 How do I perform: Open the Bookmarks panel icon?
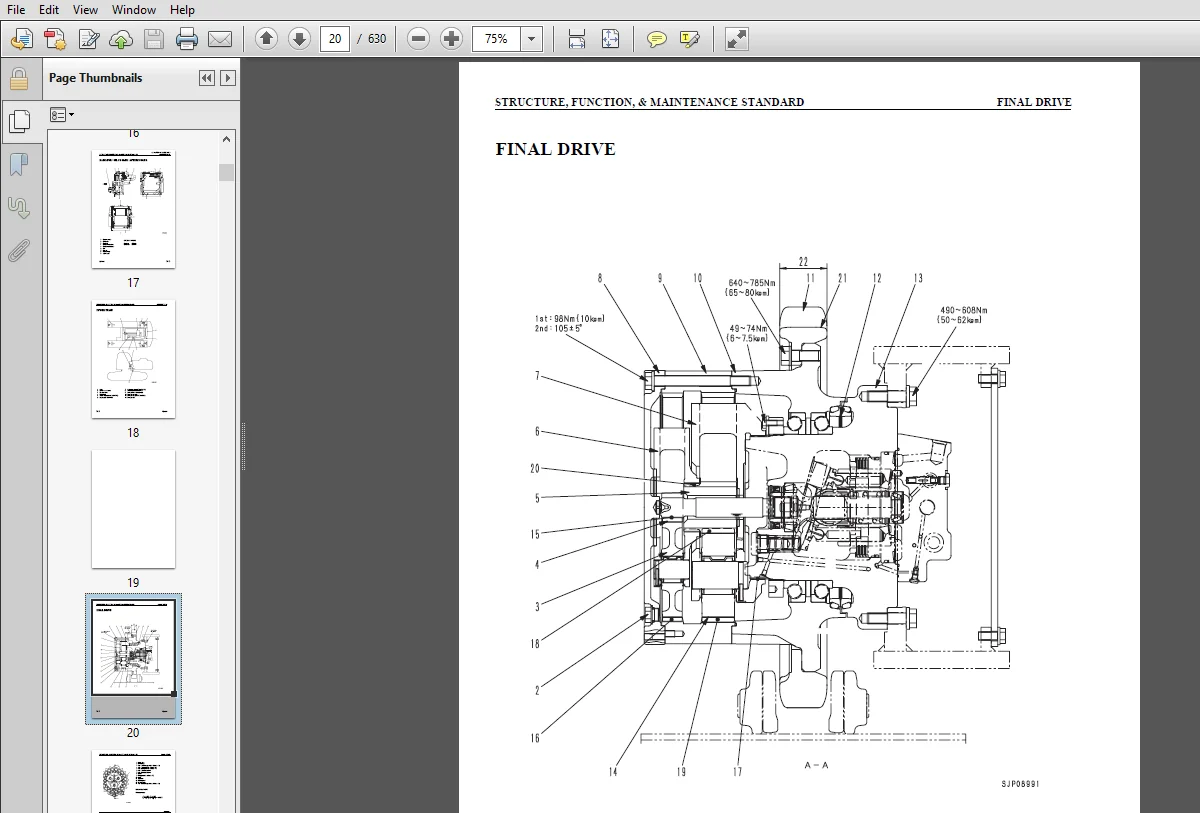point(18,164)
